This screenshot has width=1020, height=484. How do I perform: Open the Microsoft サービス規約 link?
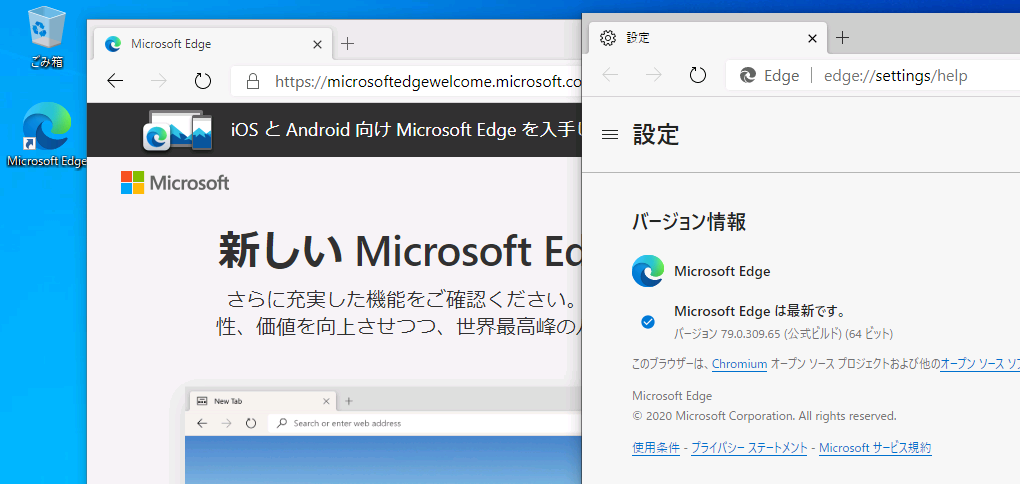point(875,448)
